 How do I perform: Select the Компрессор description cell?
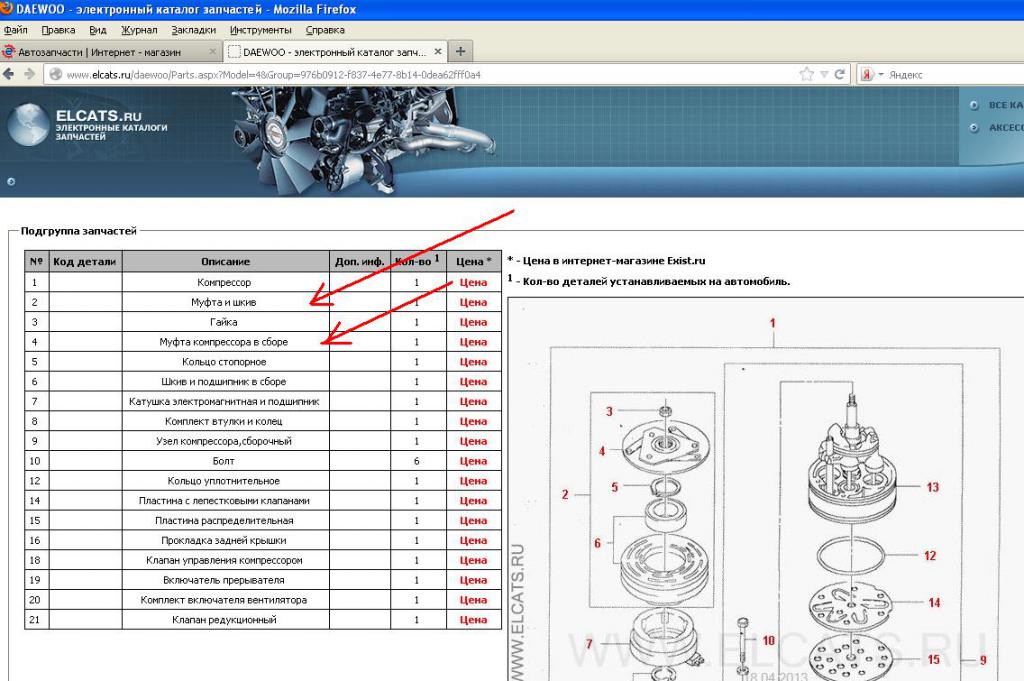click(x=225, y=282)
